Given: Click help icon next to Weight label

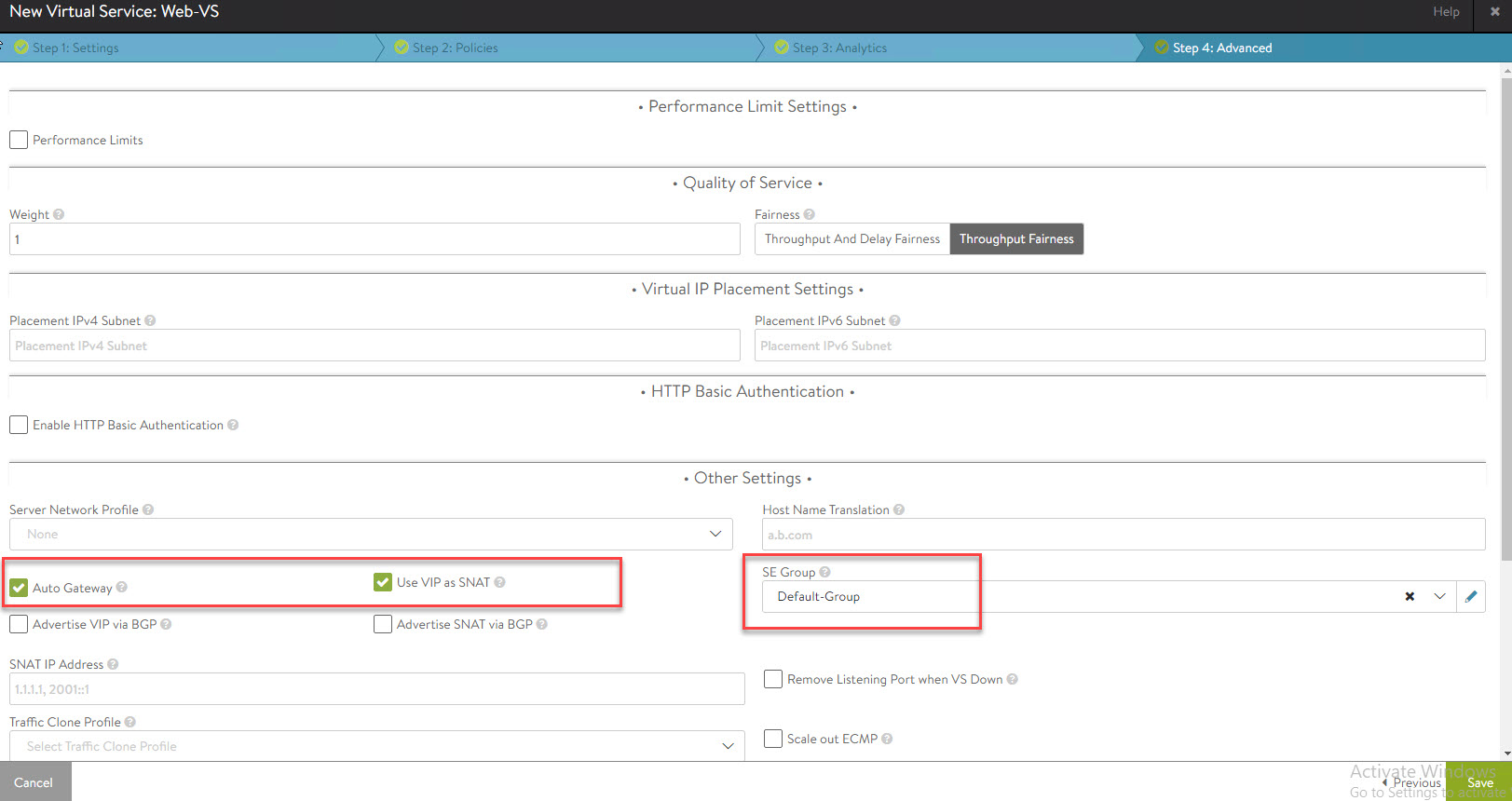Looking at the screenshot, I should pyautogui.click(x=59, y=214).
